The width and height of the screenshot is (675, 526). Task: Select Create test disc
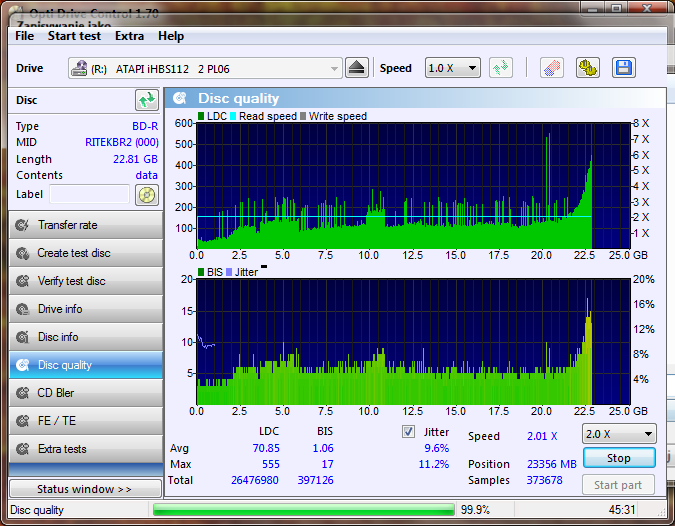(x=86, y=253)
